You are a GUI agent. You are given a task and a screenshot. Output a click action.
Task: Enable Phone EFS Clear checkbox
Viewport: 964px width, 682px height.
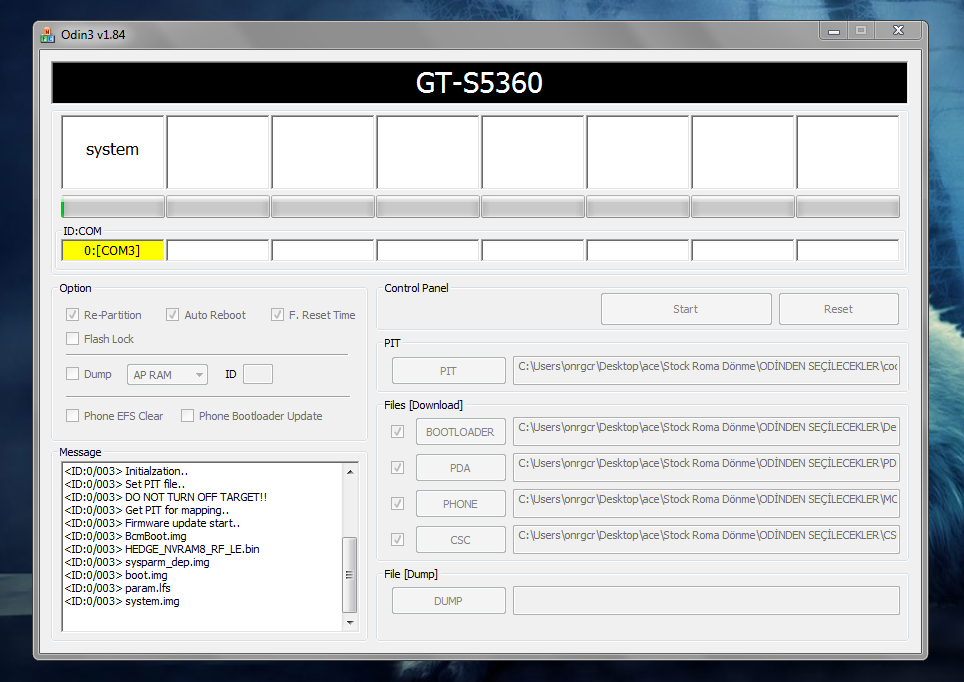pos(73,416)
